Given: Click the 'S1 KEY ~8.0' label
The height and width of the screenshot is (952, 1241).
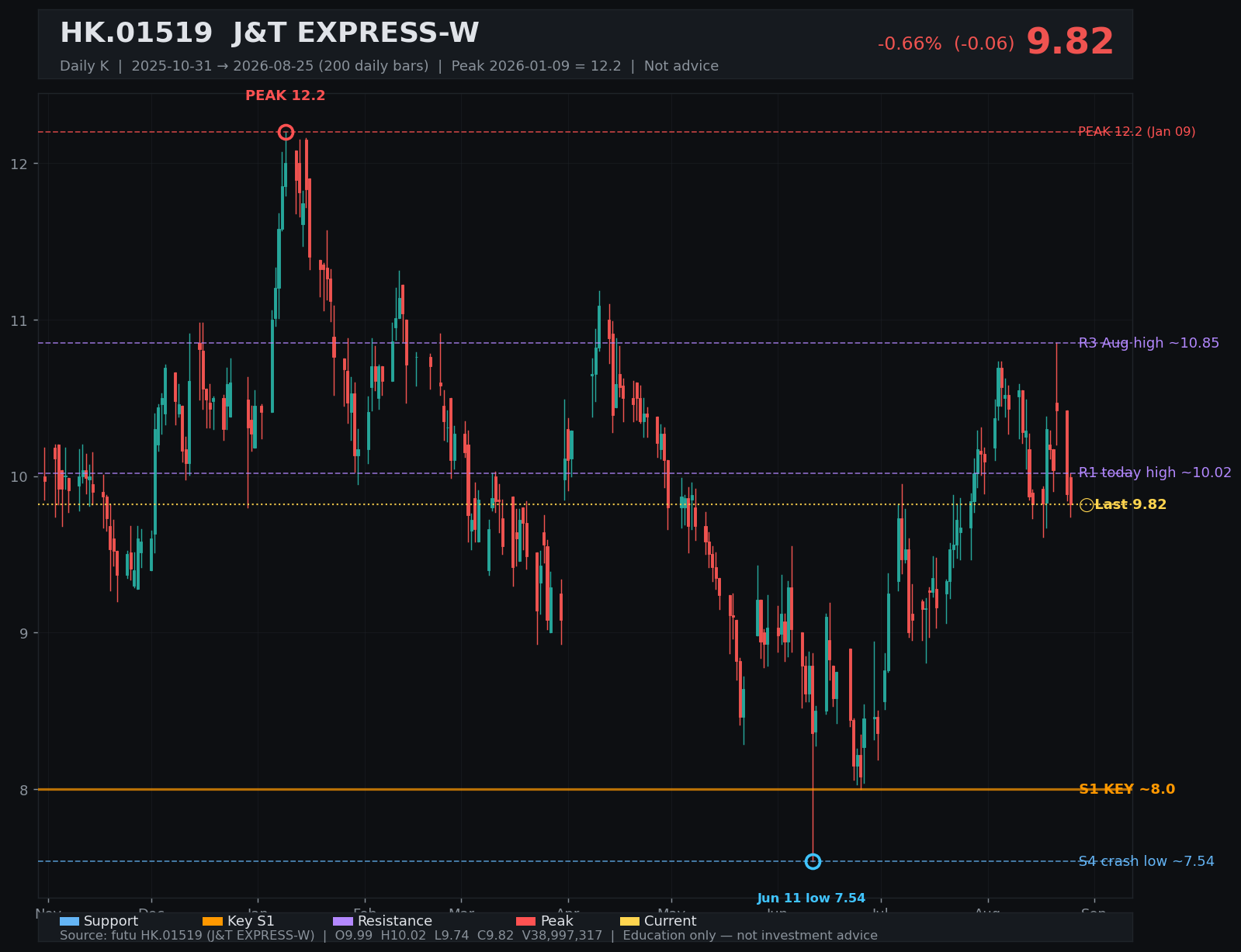Looking at the screenshot, I should point(1127,789).
